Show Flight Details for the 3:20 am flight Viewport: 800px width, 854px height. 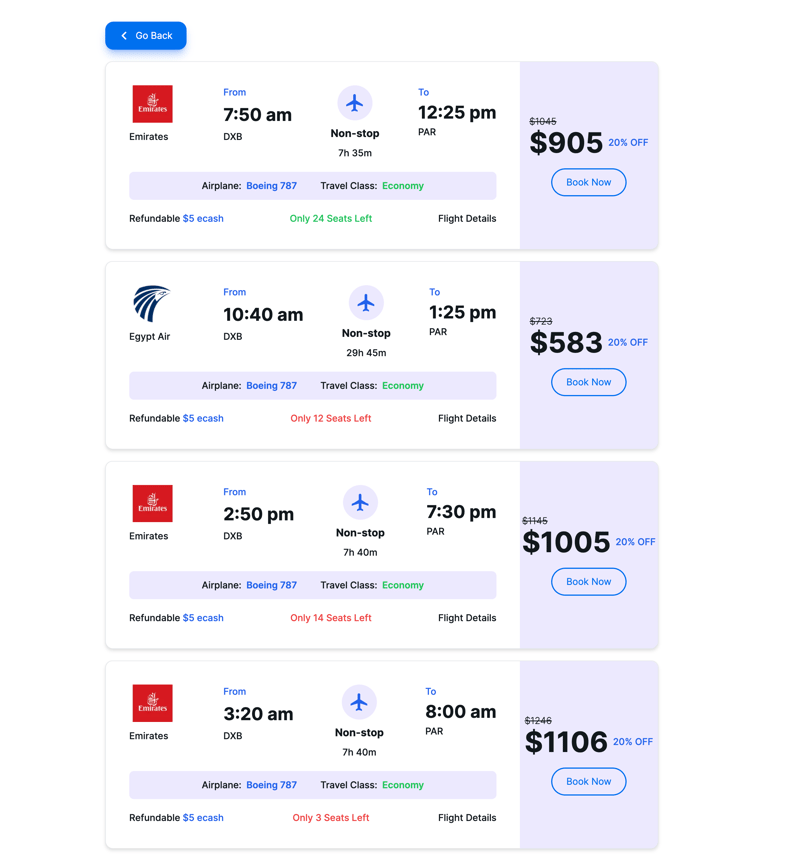467,818
